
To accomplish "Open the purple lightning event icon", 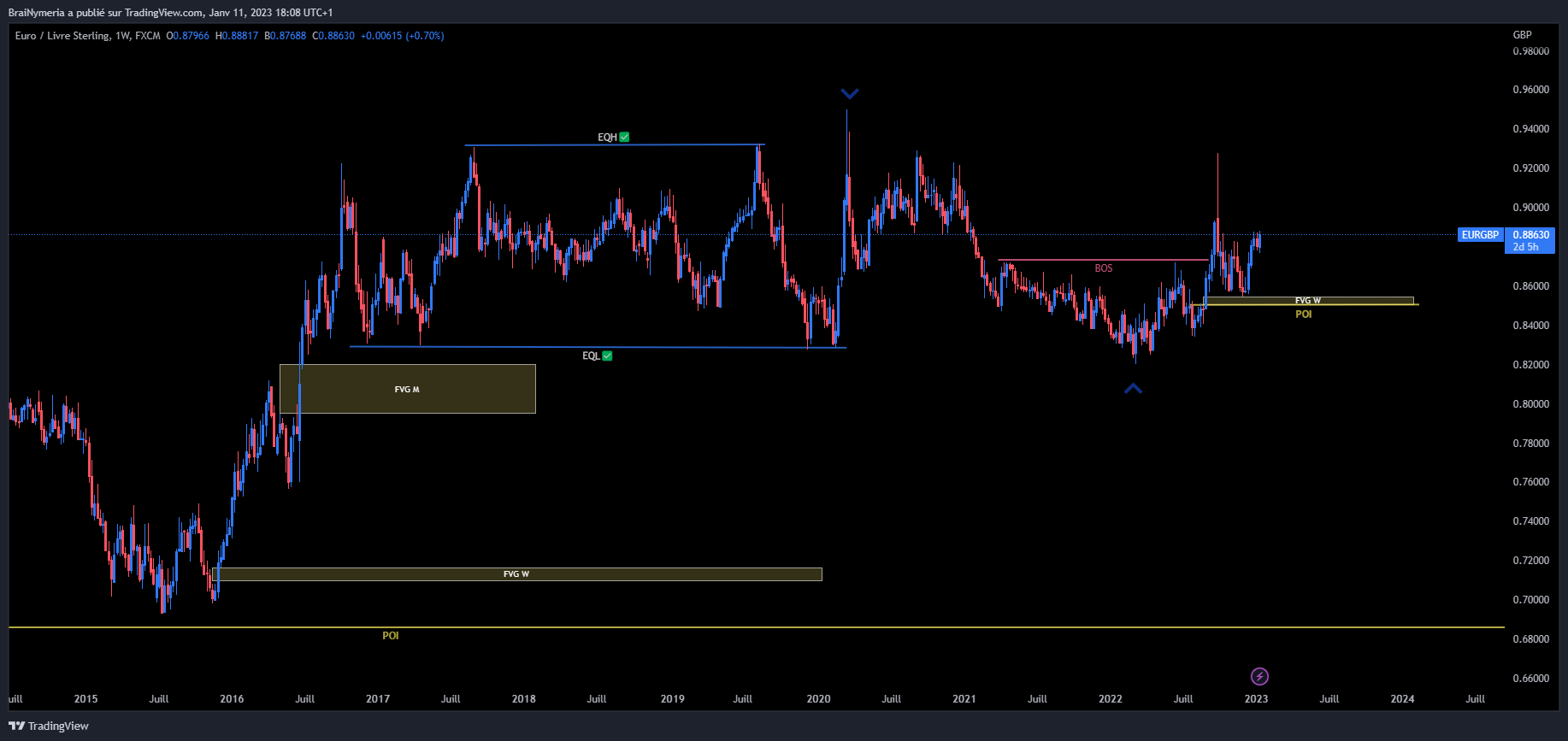I will pos(1259,677).
